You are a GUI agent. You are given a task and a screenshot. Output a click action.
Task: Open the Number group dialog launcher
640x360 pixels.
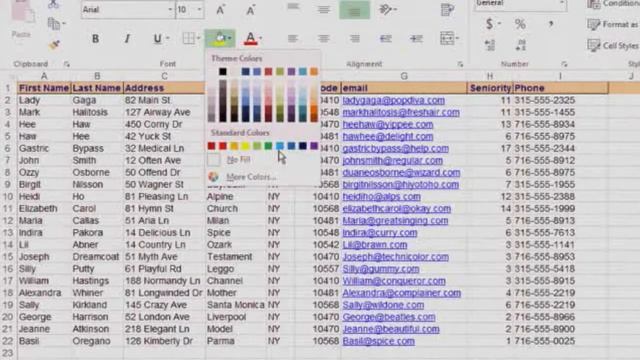pyautogui.click(x=564, y=64)
